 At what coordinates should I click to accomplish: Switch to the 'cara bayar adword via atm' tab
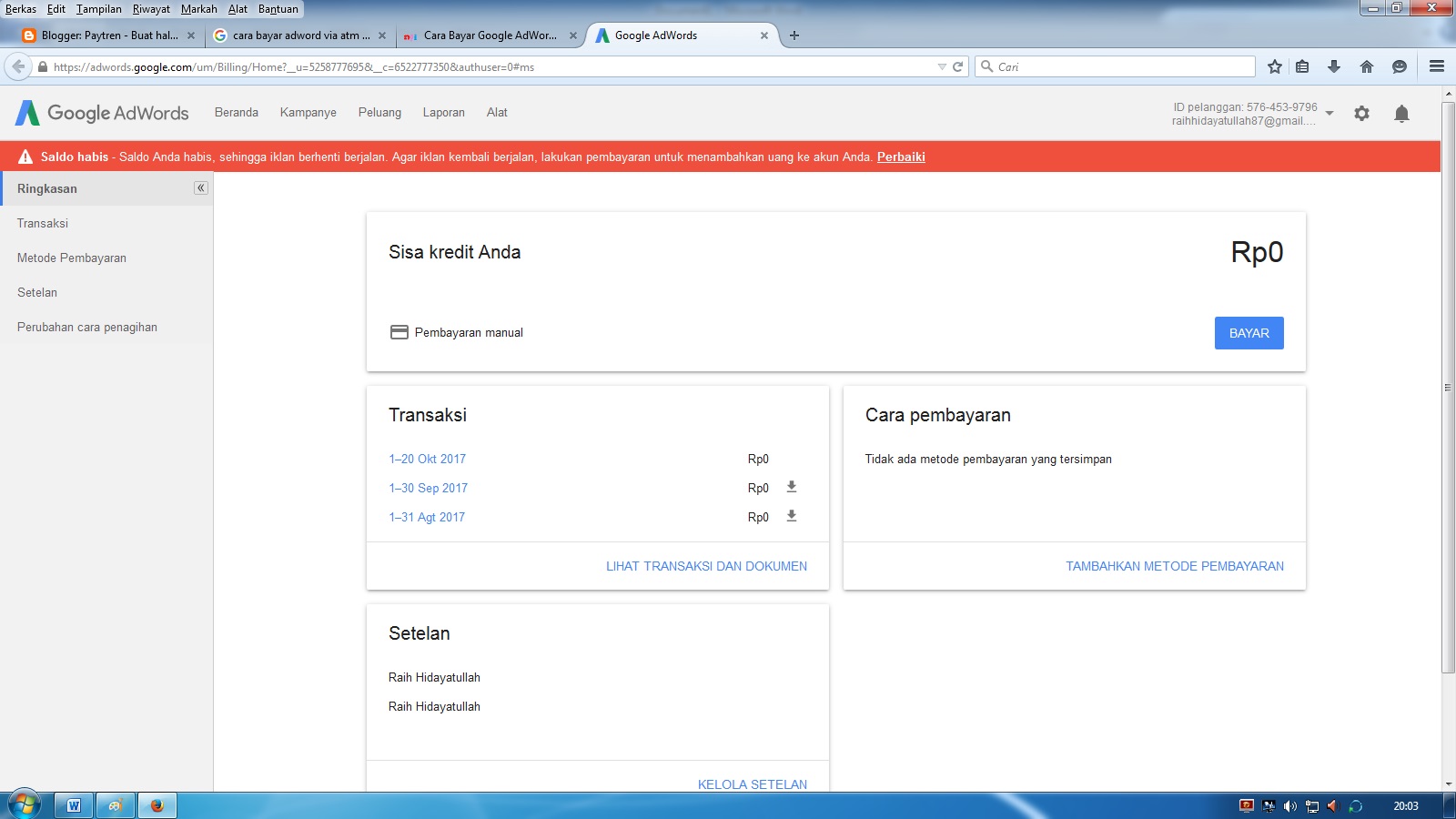pyautogui.click(x=300, y=35)
